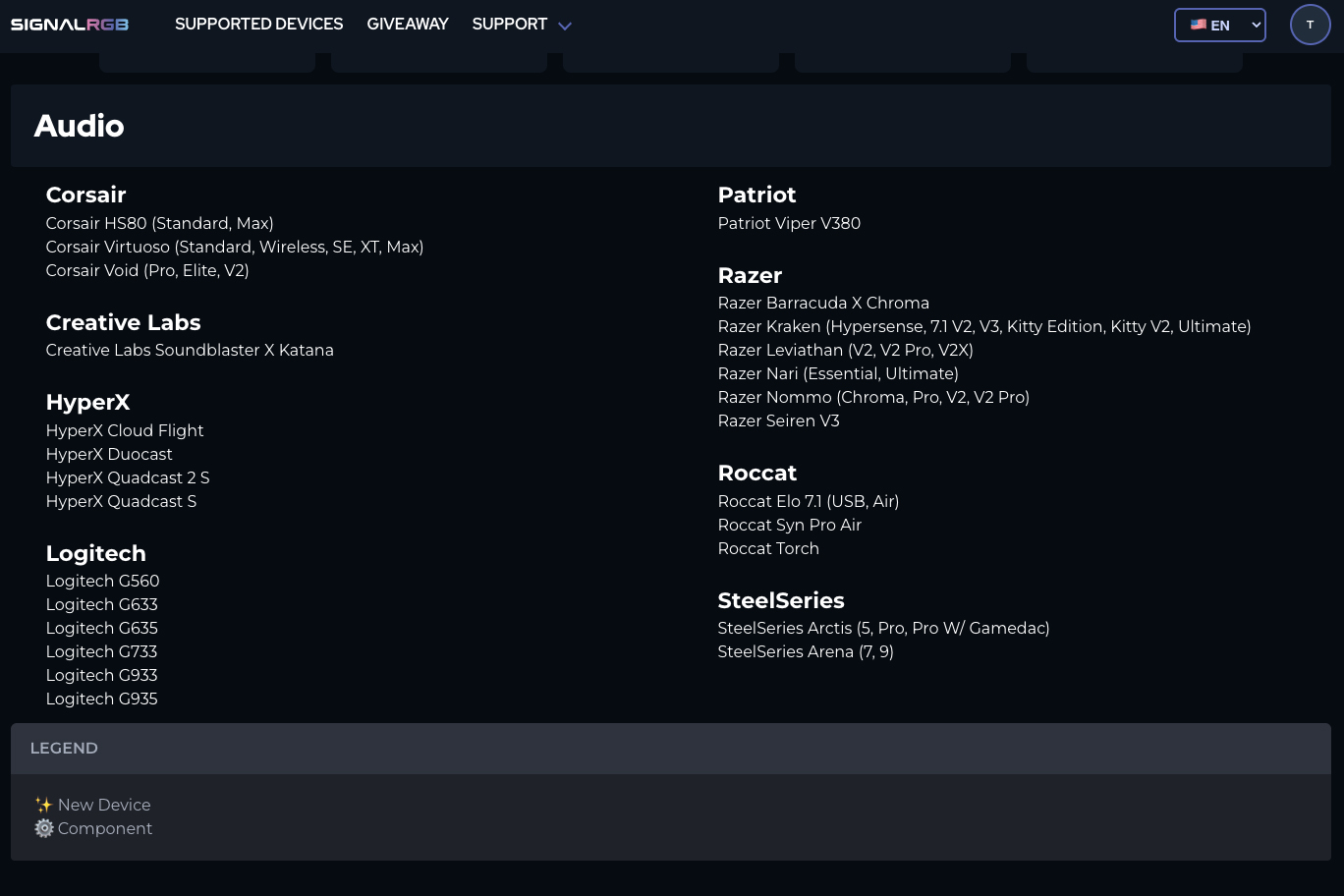The image size is (1344, 896).
Task: Select HyperX Quadcast S entry
Action: (x=122, y=501)
